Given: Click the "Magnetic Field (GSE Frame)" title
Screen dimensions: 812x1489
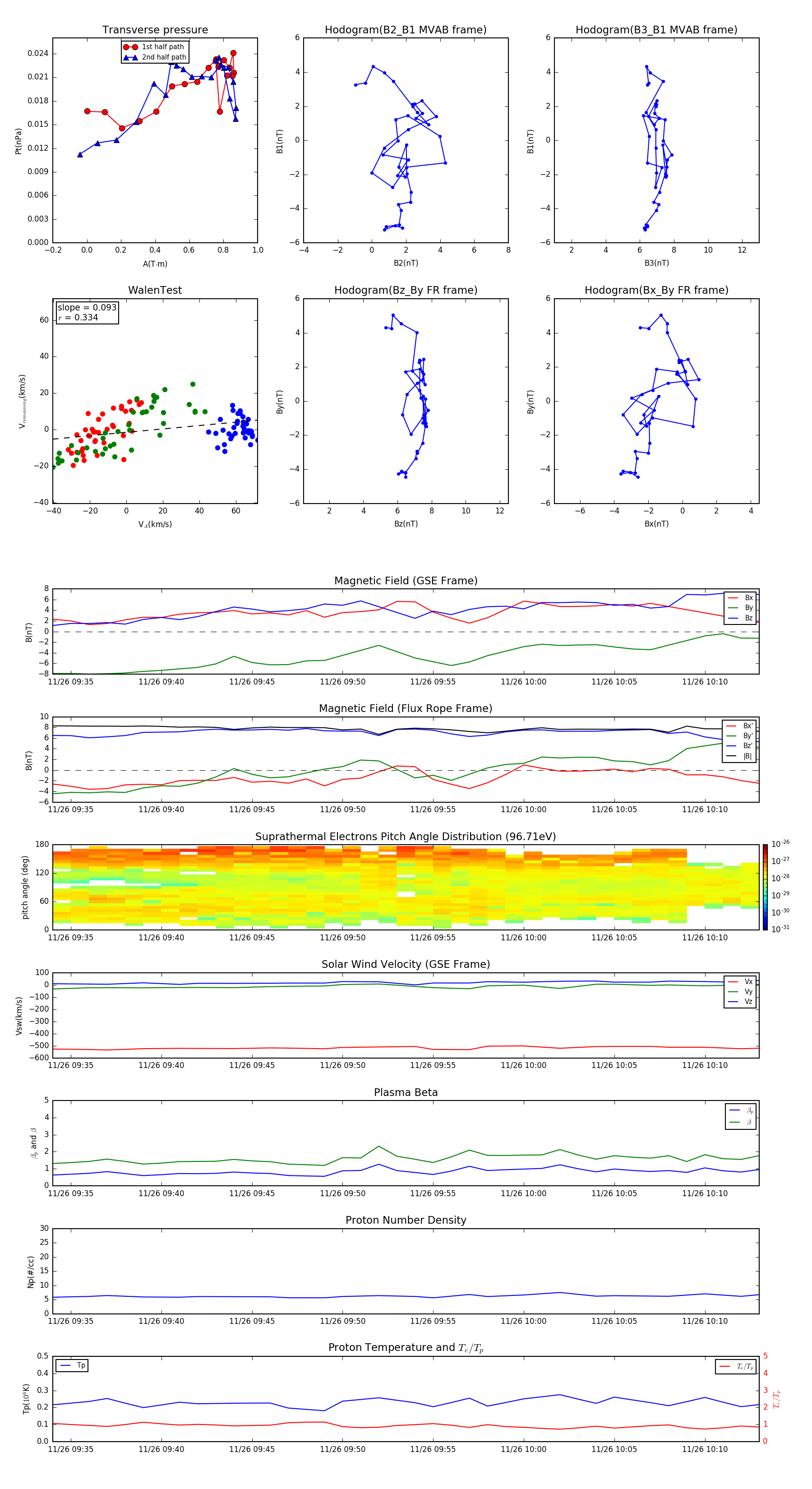Looking at the screenshot, I should (406, 581).
